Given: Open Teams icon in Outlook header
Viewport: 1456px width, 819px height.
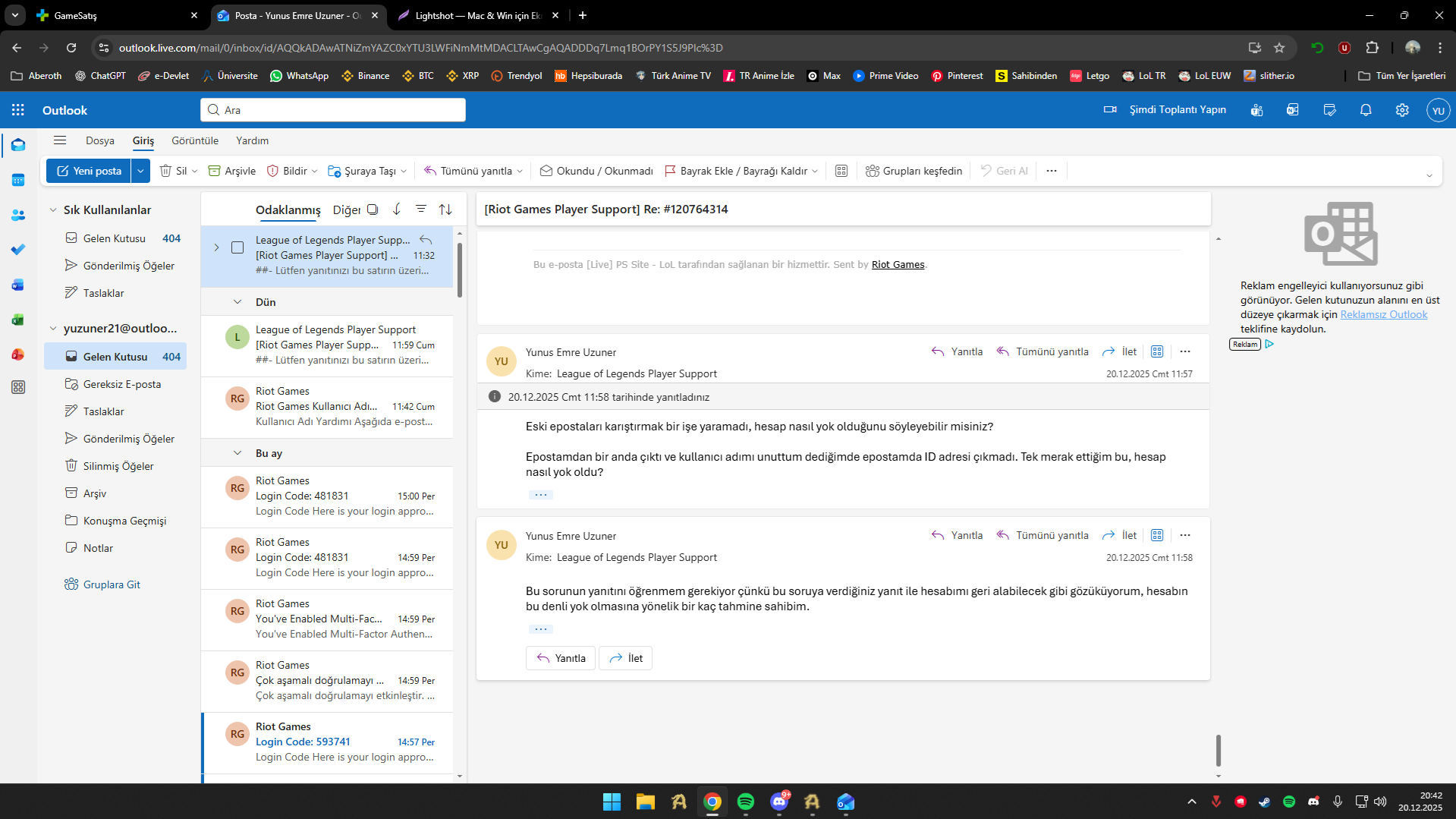Looking at the screenshot, I should point(1256,110).
